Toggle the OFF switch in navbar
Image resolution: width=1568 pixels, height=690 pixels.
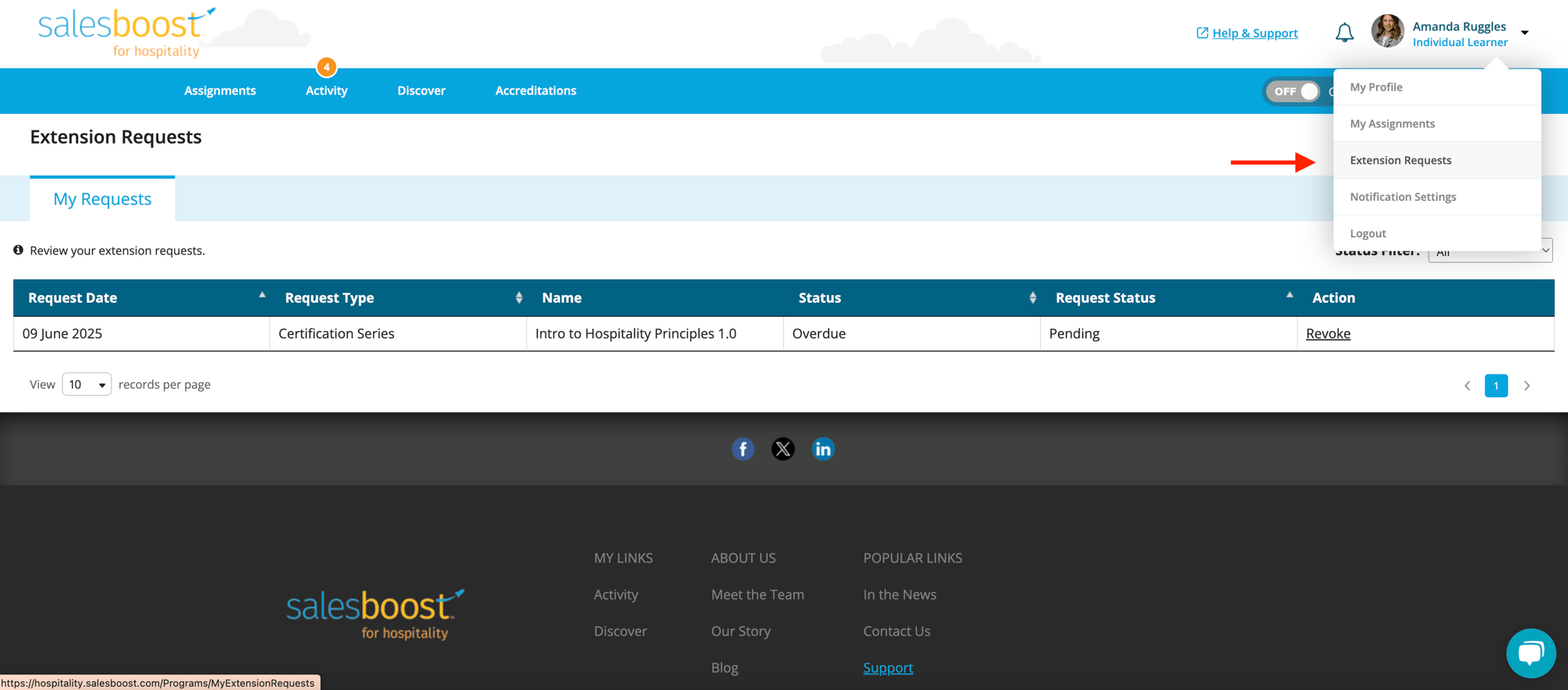(1293, 91)
